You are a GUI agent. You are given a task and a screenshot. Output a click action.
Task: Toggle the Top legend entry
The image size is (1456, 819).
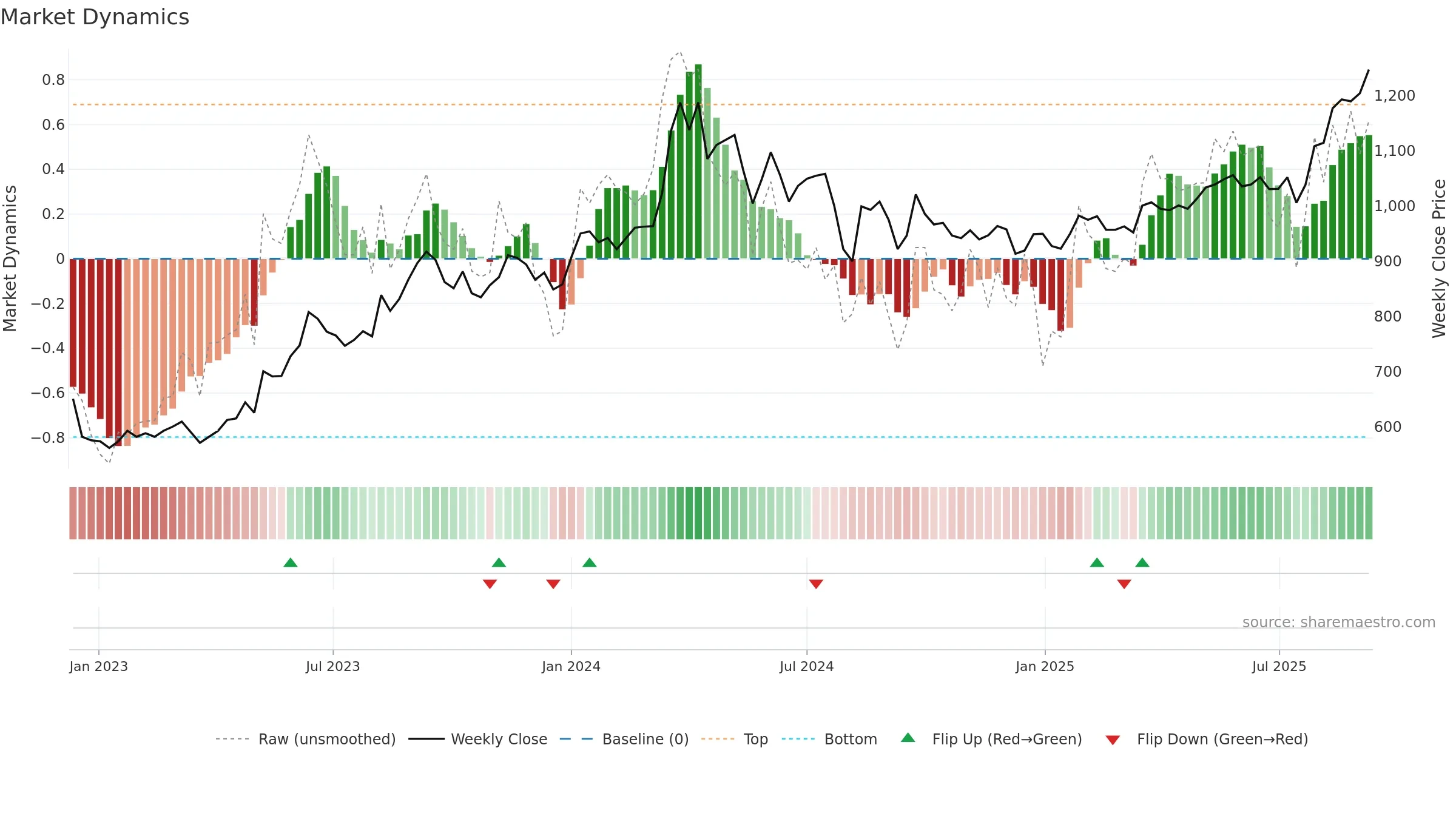tap(734, 739)
